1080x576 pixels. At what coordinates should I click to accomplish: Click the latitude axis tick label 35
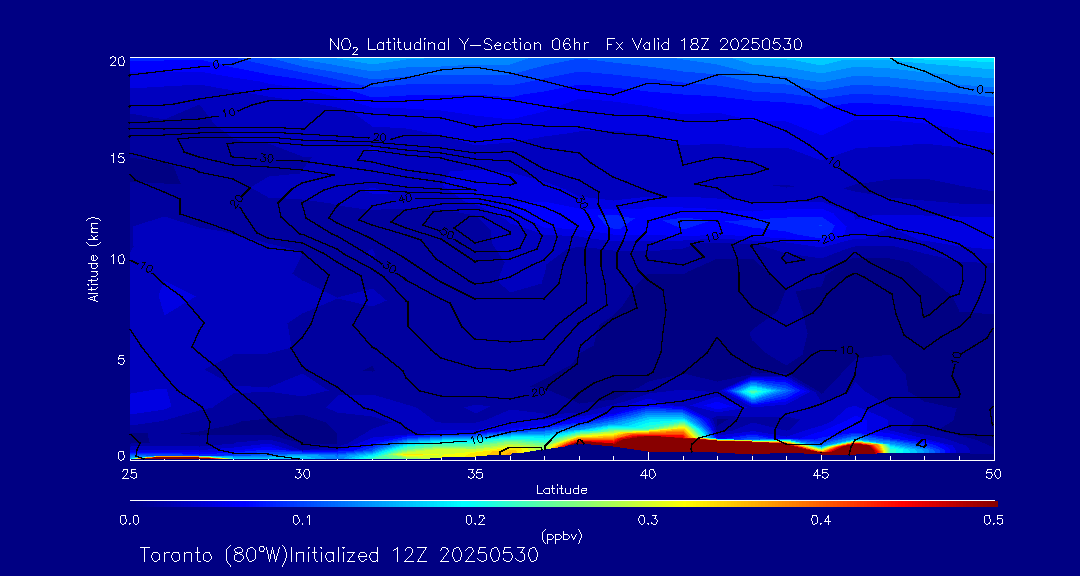[475, 474]
